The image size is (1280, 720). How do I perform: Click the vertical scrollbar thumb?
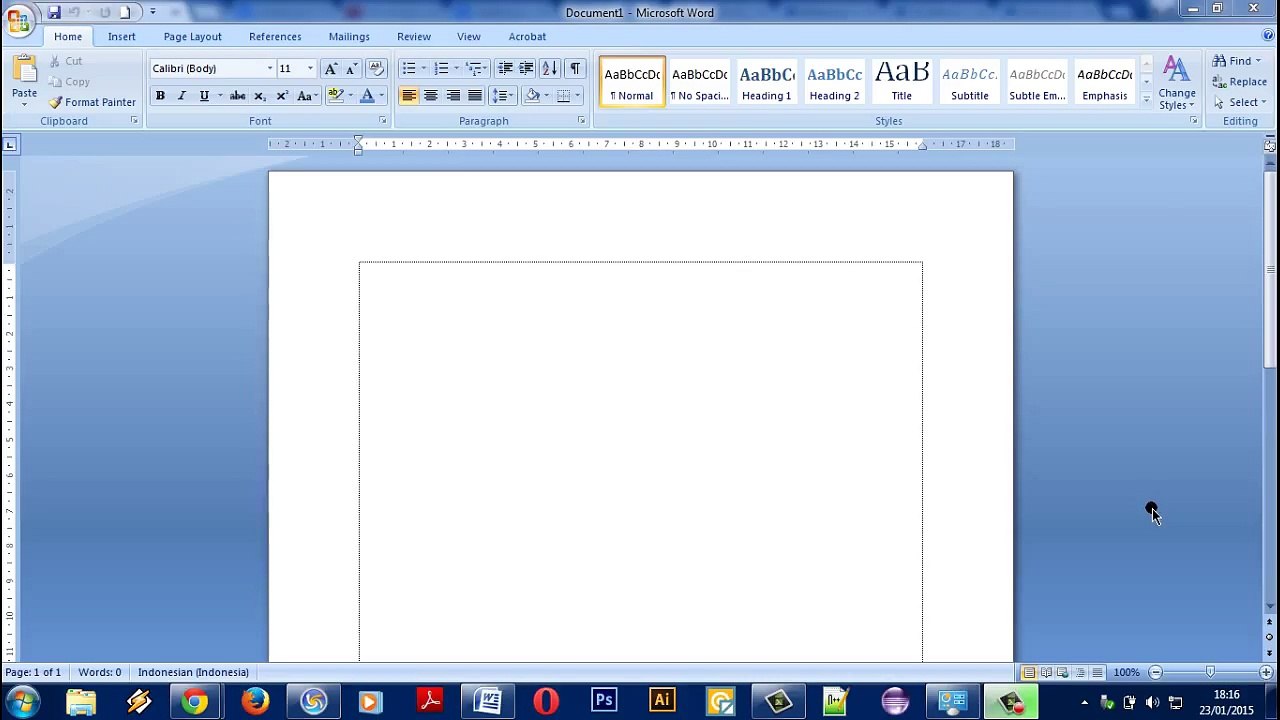pos(1269,270)
